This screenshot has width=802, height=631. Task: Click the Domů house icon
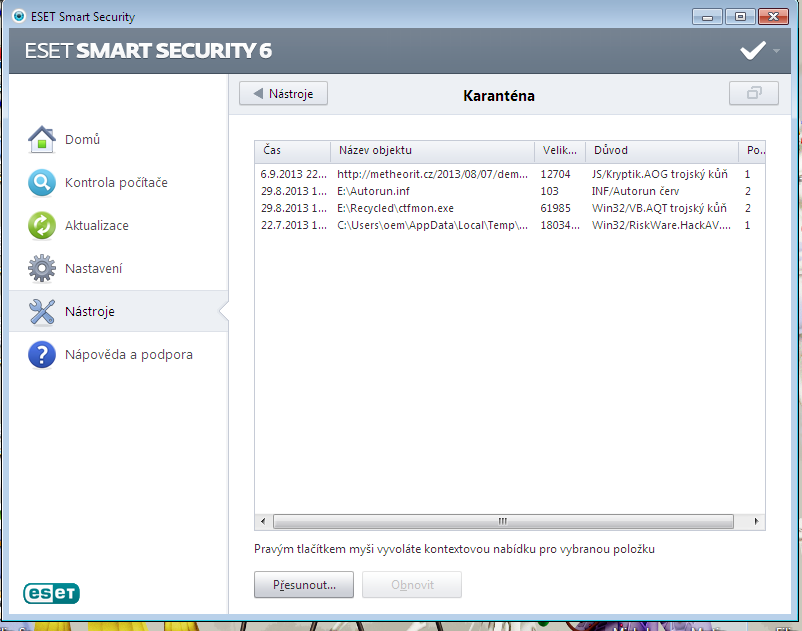coord(41,140)
